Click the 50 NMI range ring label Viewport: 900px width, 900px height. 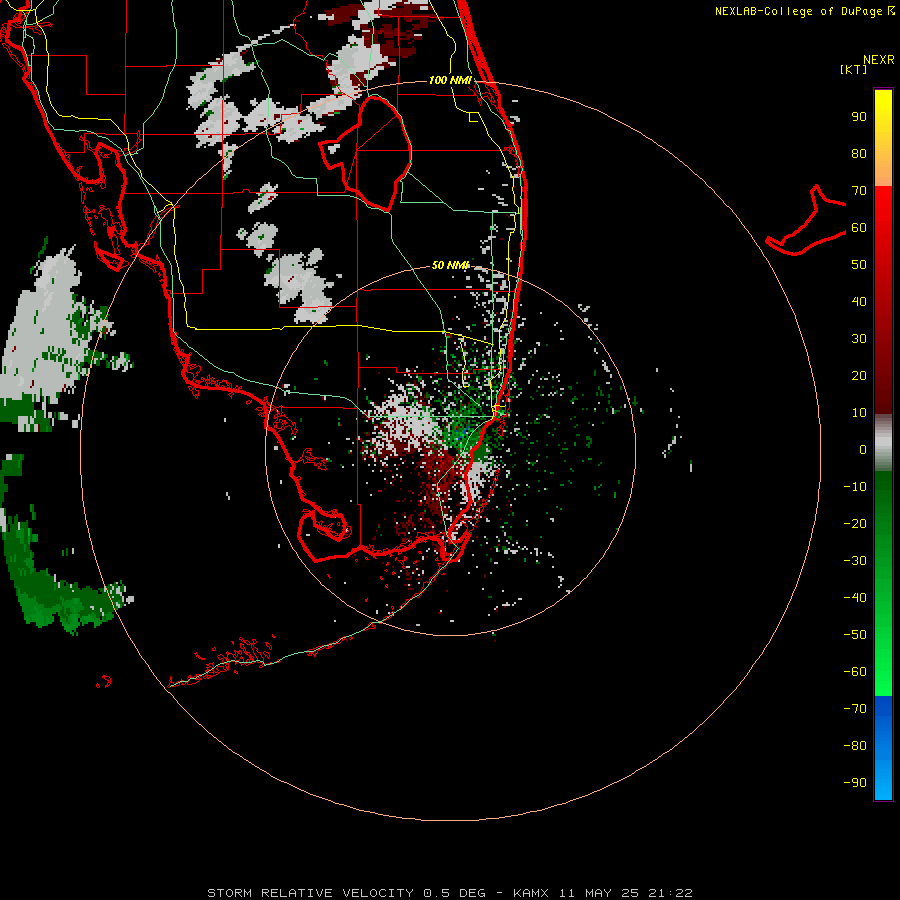click(450, 265)
